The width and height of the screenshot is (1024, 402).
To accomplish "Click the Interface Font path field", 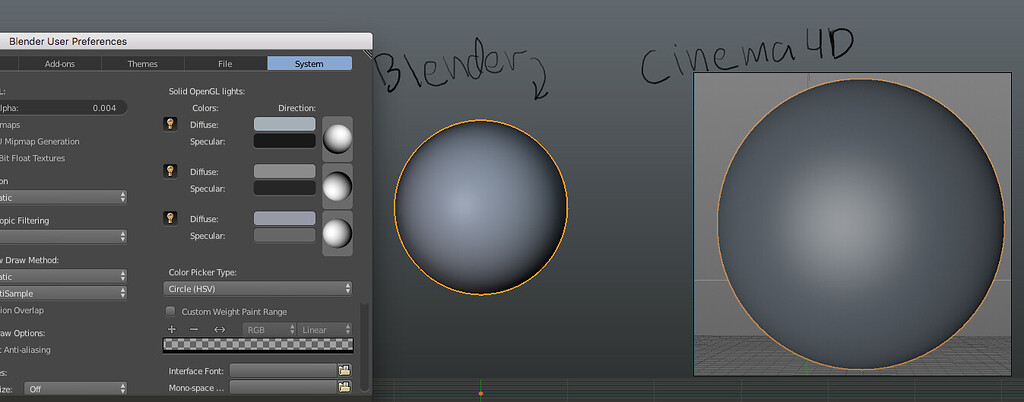I will coord(283,371).
